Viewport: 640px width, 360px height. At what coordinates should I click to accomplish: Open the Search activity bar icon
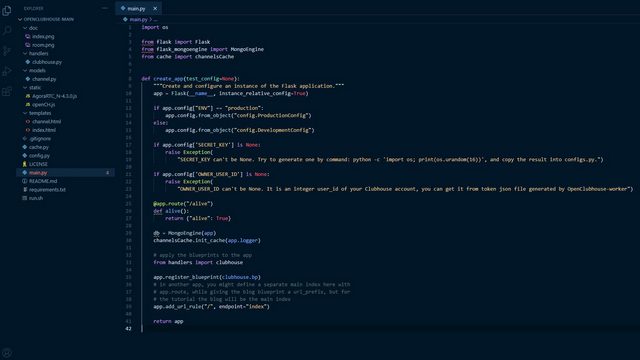pos(7,31)
